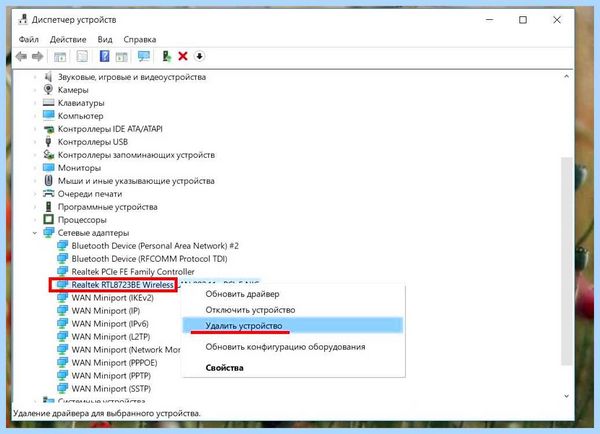Click the Update driver green toolbar icon
The image size is (600, 434).
[166, 56]
